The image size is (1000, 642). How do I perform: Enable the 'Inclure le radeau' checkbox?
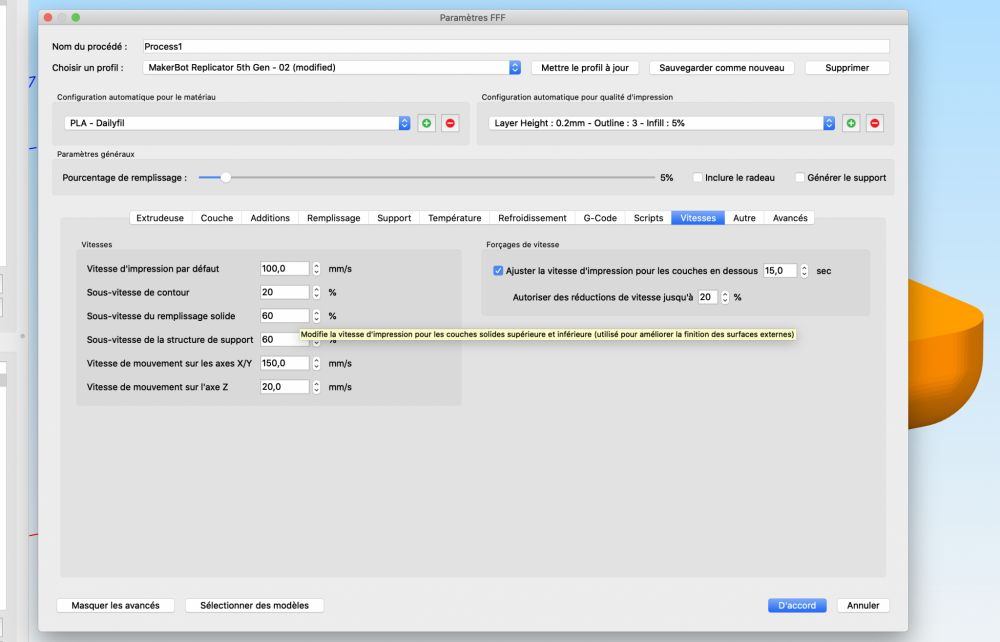click(698, 178)
